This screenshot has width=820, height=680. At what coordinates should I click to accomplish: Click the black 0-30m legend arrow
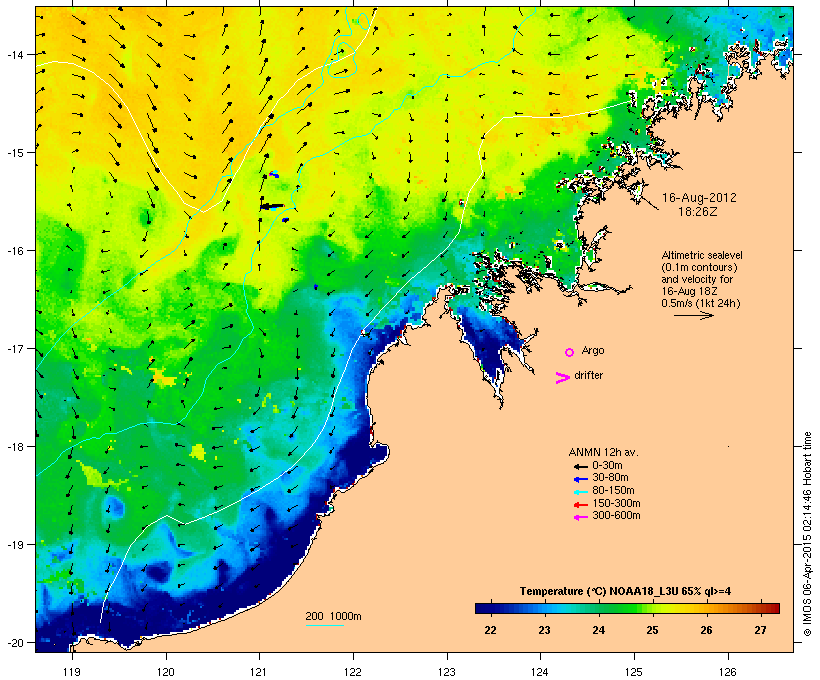click(581, 467)
